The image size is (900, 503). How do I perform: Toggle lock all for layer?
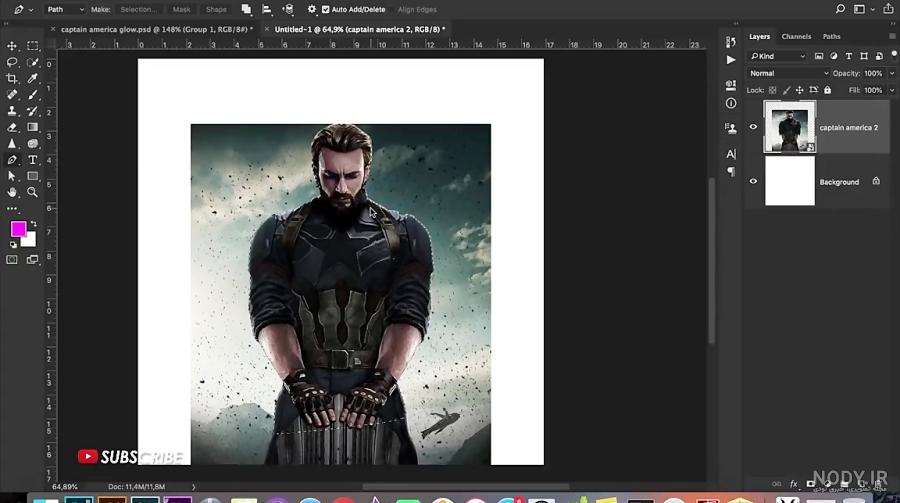(x=827, y=90)
